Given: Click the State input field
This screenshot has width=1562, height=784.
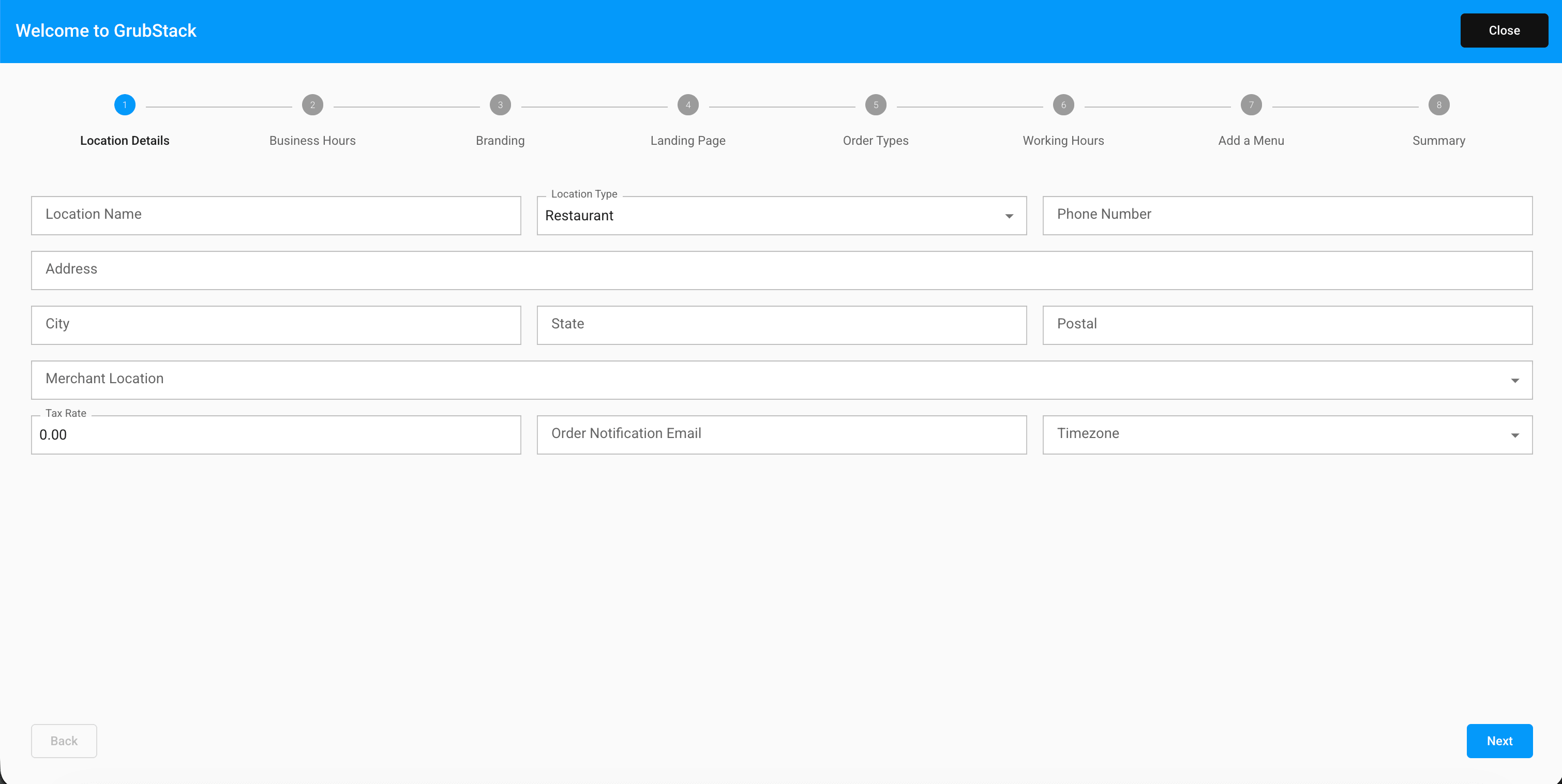Looking at the screenshot, I should 781,325.
